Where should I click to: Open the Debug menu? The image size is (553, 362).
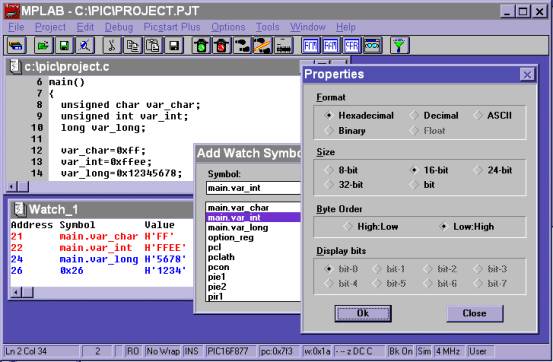click(119, 27)
